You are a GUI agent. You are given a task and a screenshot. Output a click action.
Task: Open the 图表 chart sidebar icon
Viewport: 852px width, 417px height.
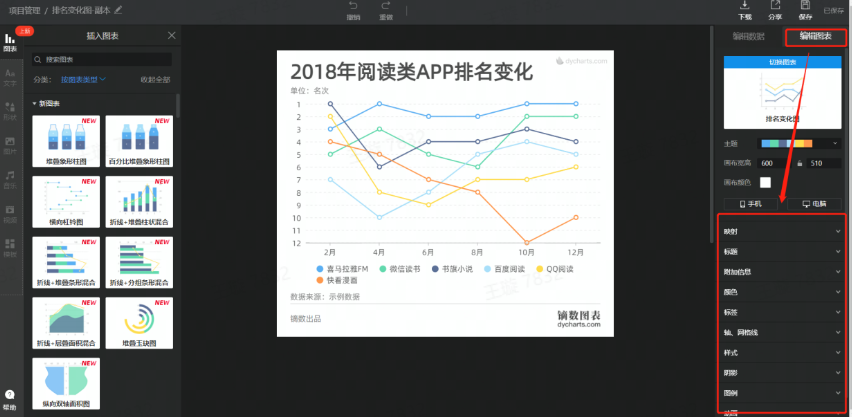tap(9, 42)
